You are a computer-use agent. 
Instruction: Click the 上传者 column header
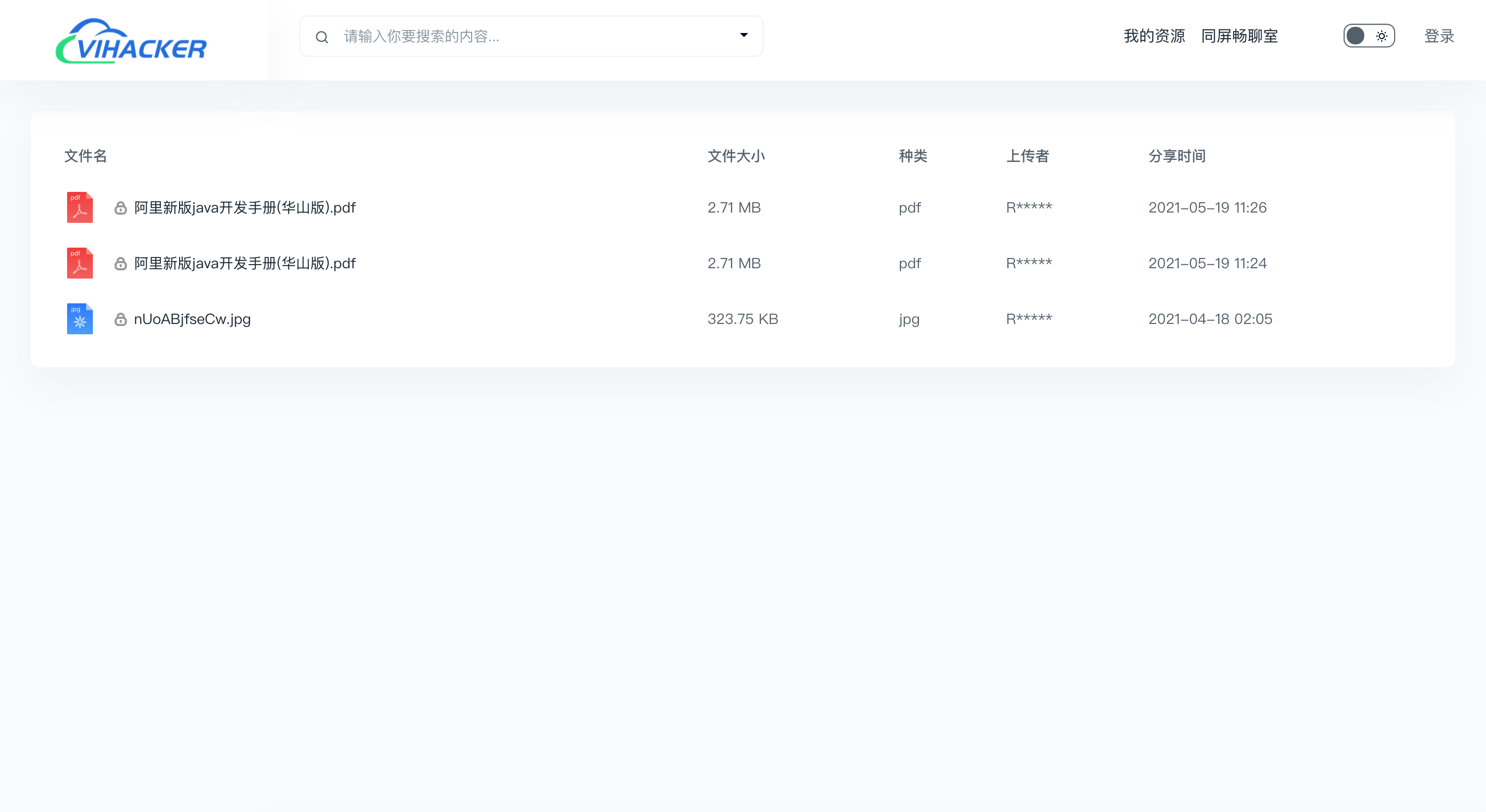pos(1027,156)
